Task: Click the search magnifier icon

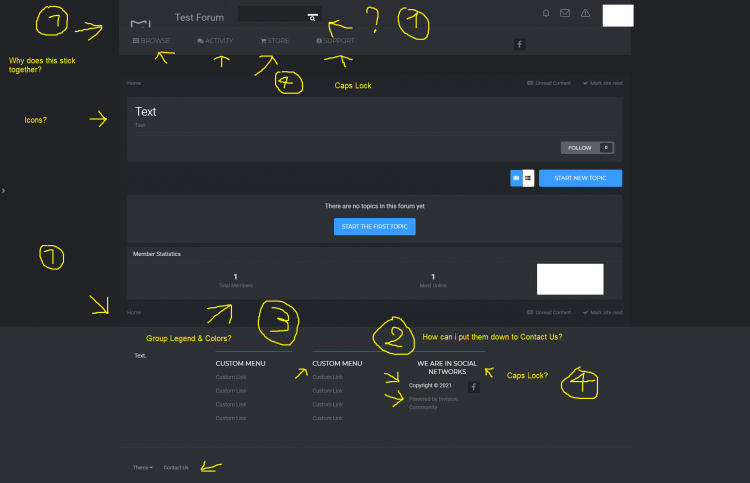Action: tap(312, 18)
